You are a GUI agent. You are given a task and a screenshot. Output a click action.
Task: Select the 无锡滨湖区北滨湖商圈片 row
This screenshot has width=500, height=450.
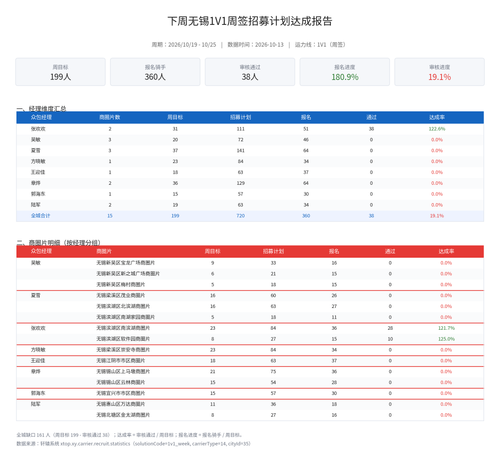coord(250,306)
